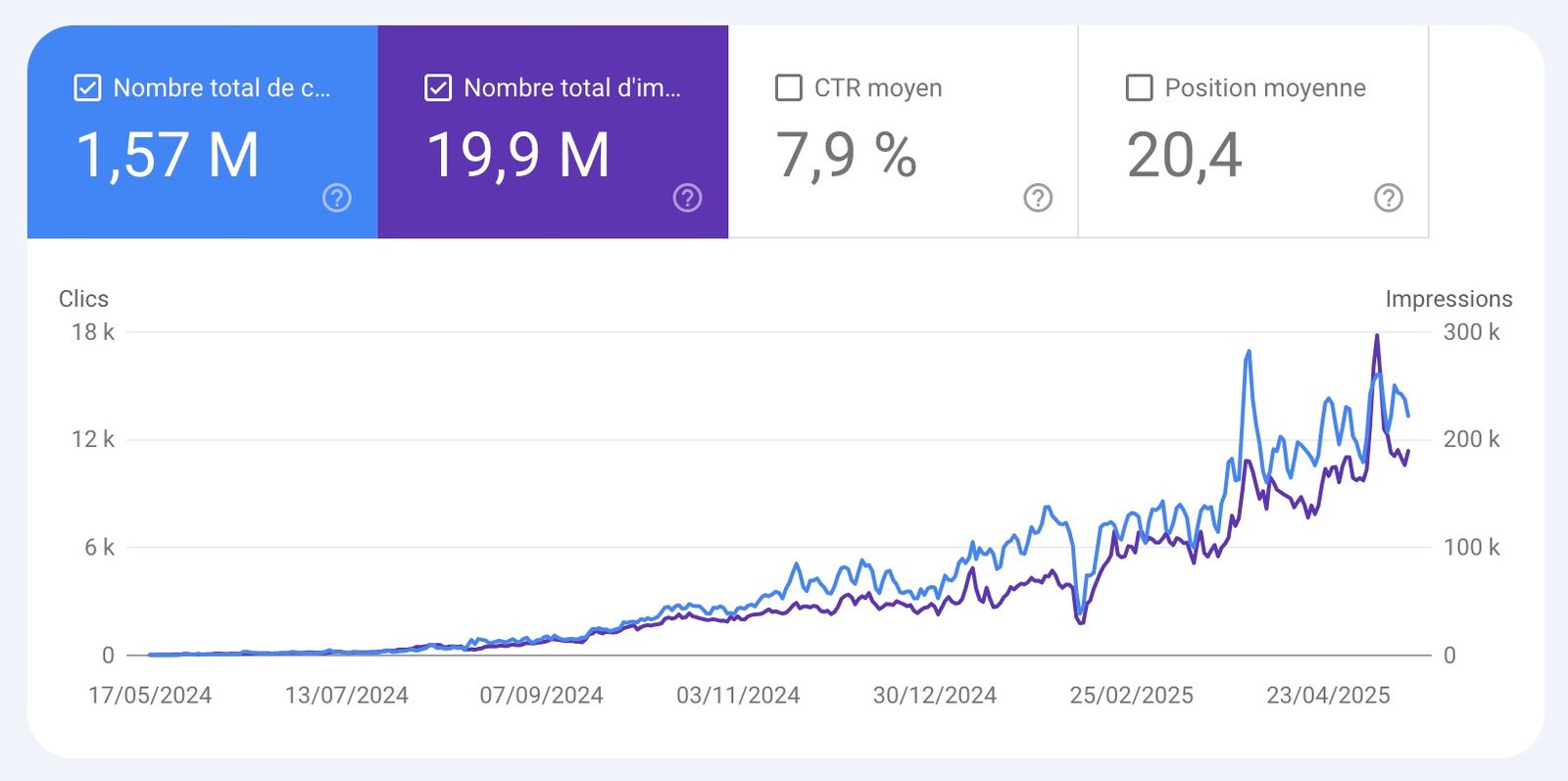The image size is (1568, 781).
Task: Click the Clics axis label
Action: click(x=83, y=299)
